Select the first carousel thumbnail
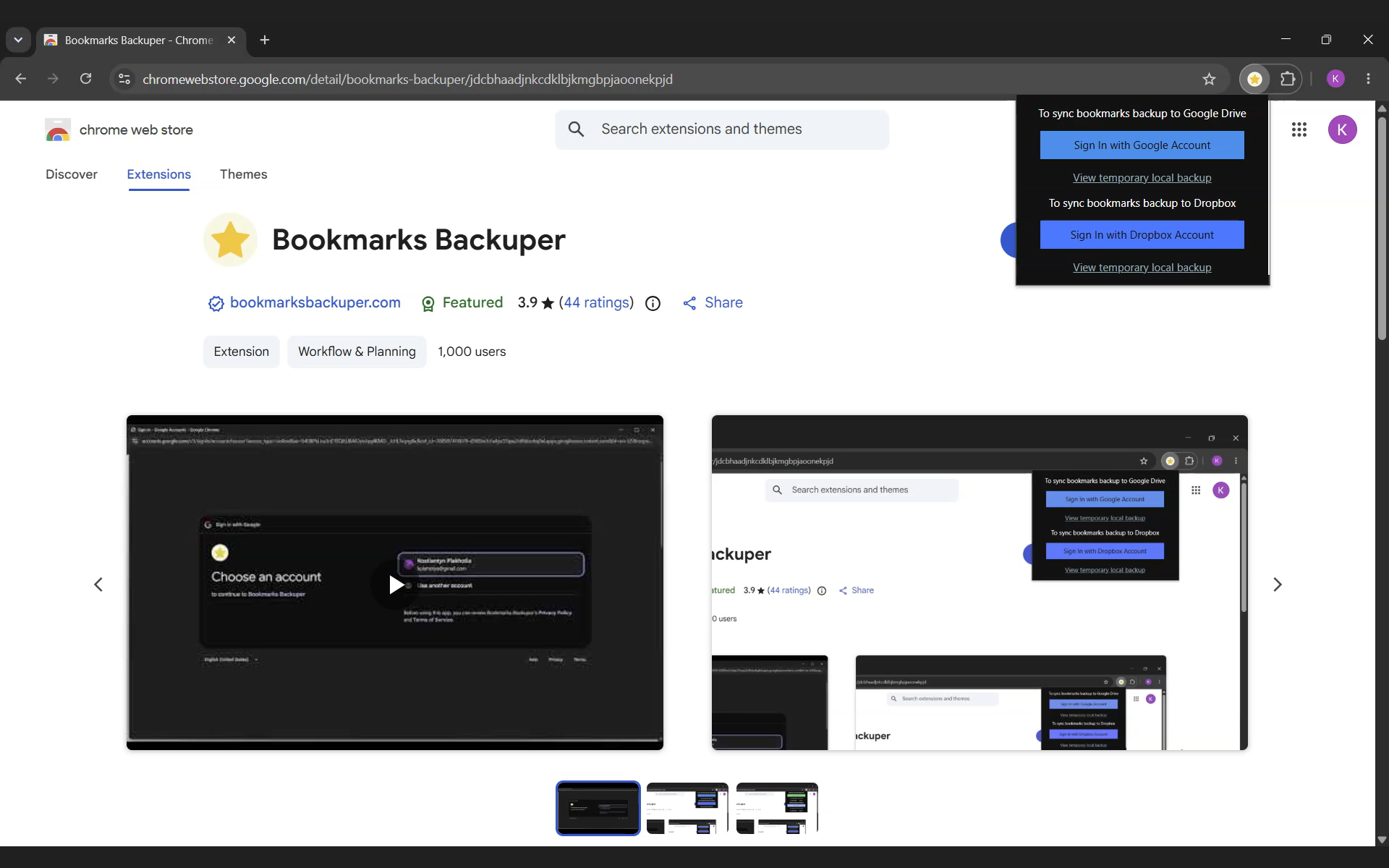The width and height of the screenshot is (1389, 868). click(x=598, y=808)
